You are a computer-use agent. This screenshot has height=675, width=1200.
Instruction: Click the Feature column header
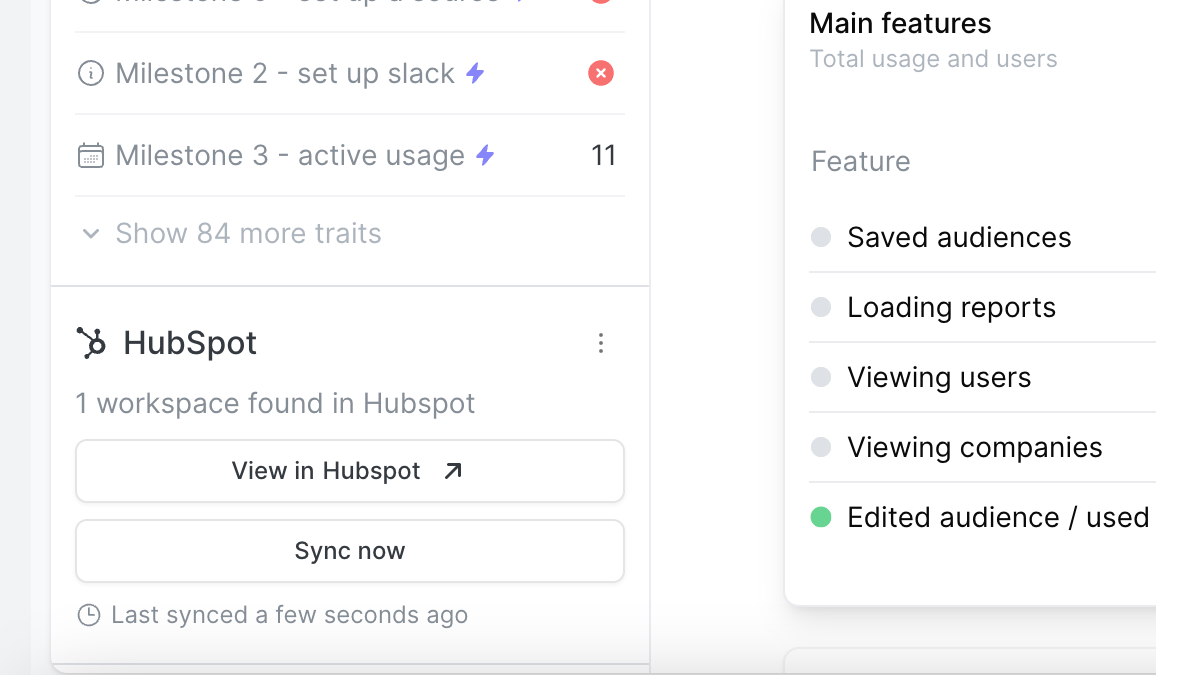[x=860, y=161]
